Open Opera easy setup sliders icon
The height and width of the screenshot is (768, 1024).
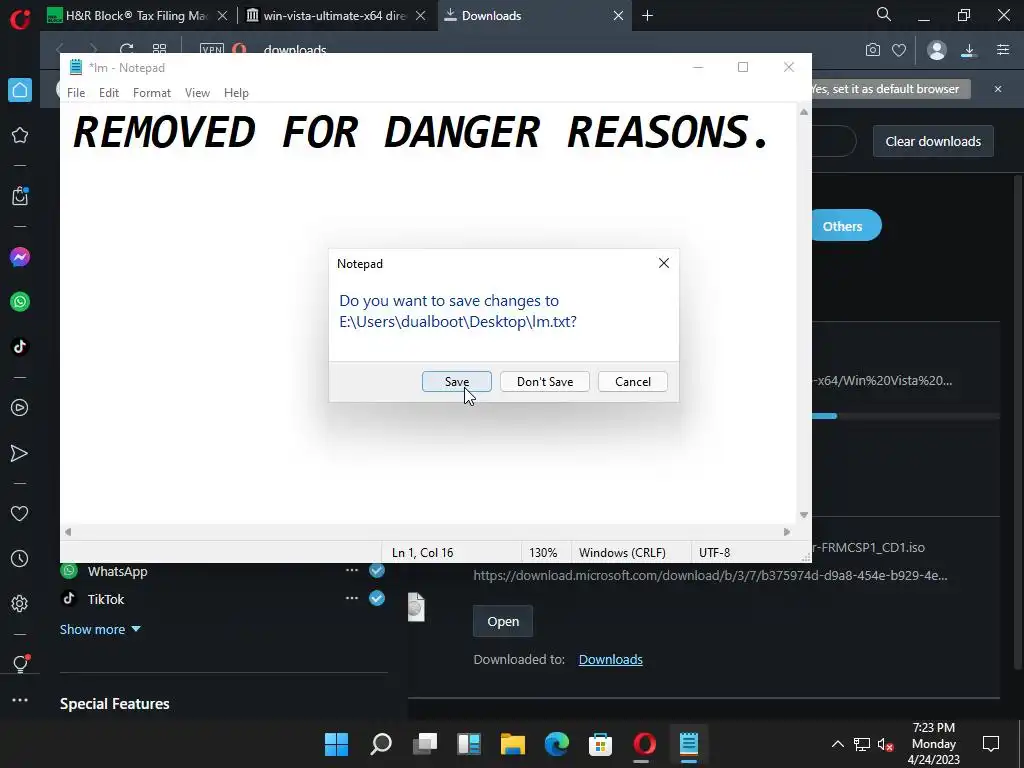[1003, 50]
